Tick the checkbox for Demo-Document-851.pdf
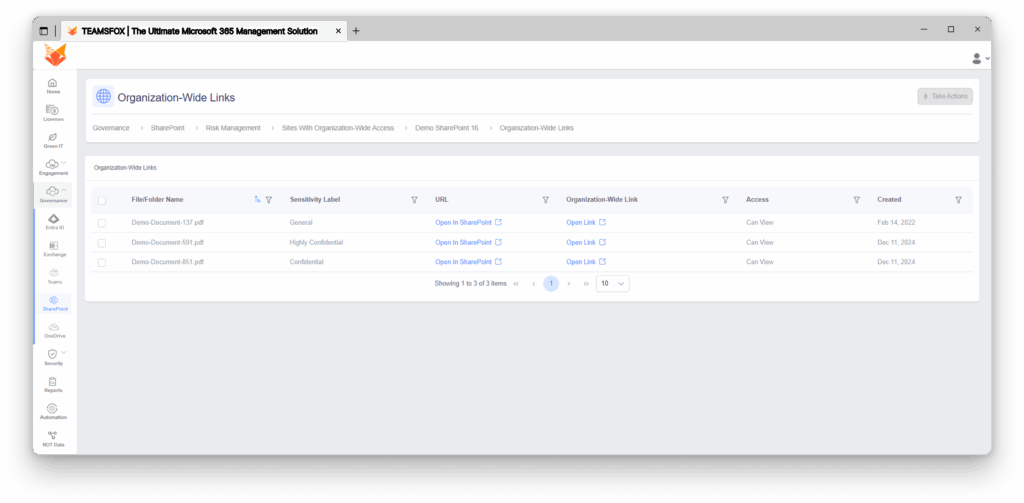This screenshot has height=503, width=1024. tap(102, 262)
